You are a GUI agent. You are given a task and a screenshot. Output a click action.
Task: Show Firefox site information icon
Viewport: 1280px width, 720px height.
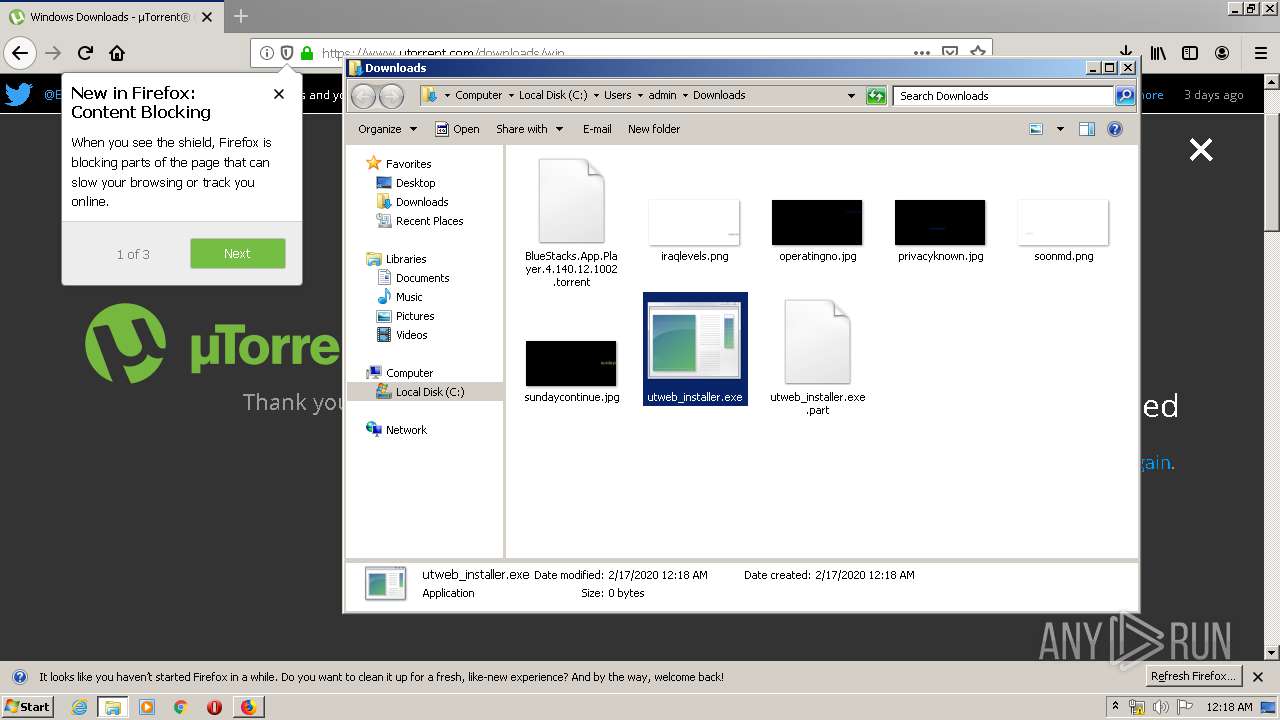[x=267, y=53]
